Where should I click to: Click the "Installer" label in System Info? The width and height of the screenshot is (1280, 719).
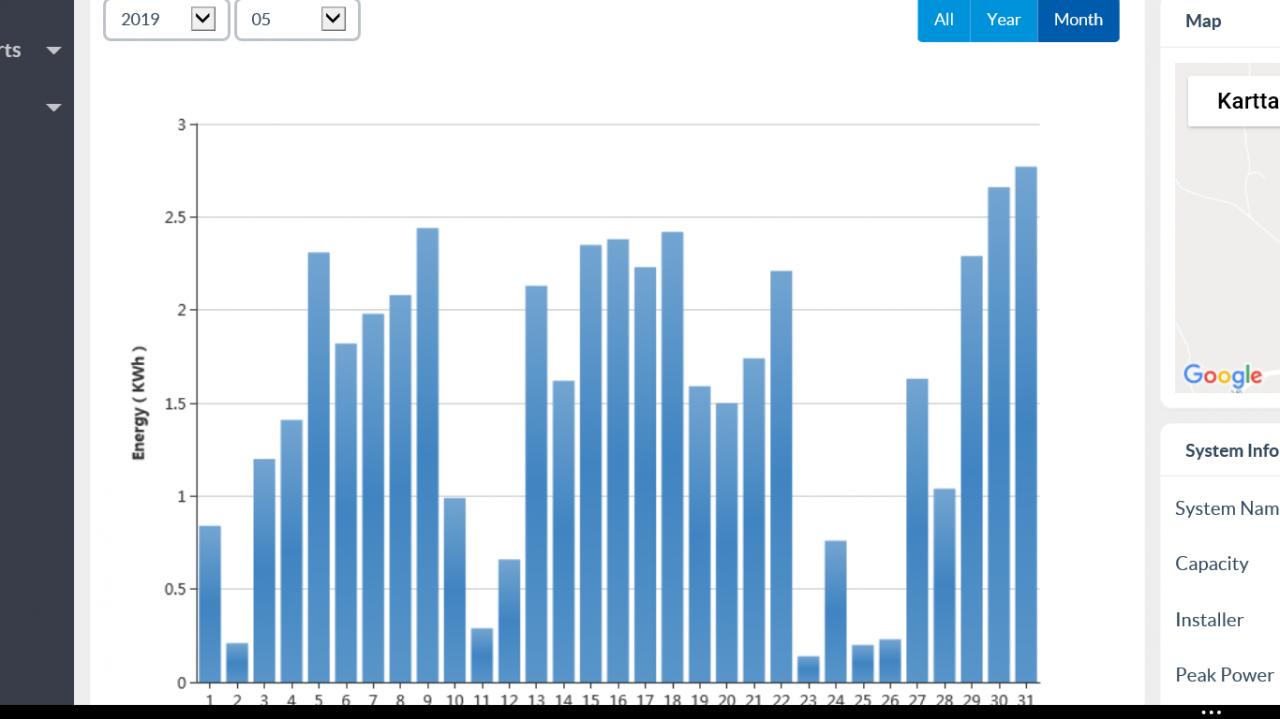click(x=1209, y=619)
